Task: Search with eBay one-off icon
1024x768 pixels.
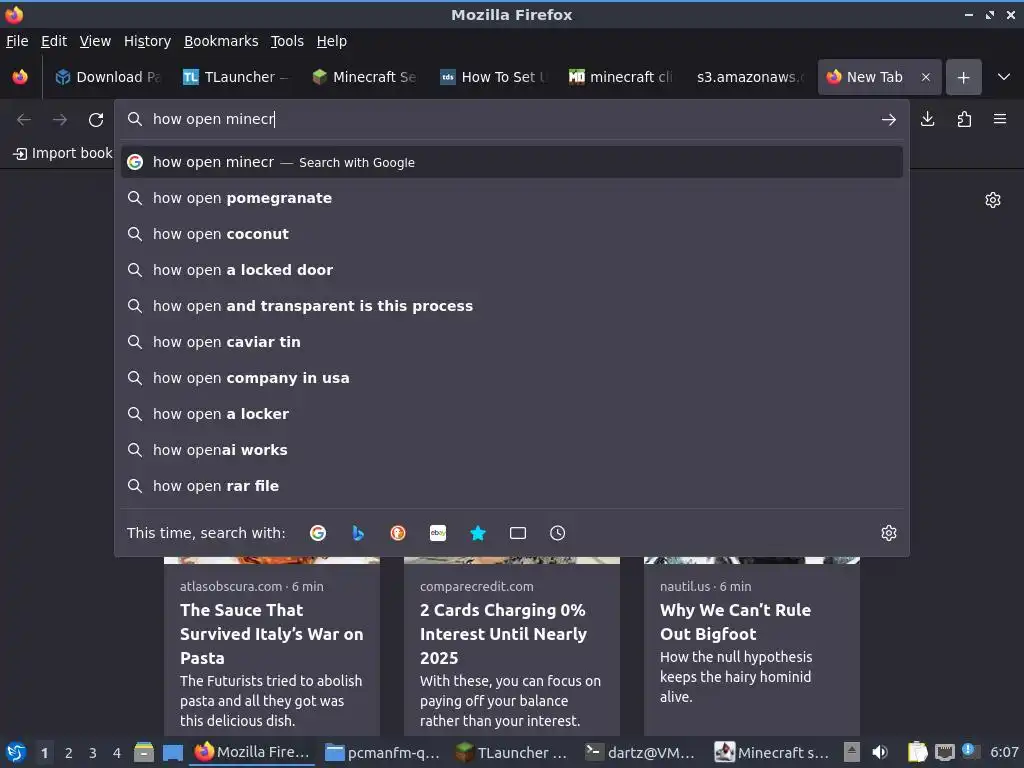Action: click(438, 533)
